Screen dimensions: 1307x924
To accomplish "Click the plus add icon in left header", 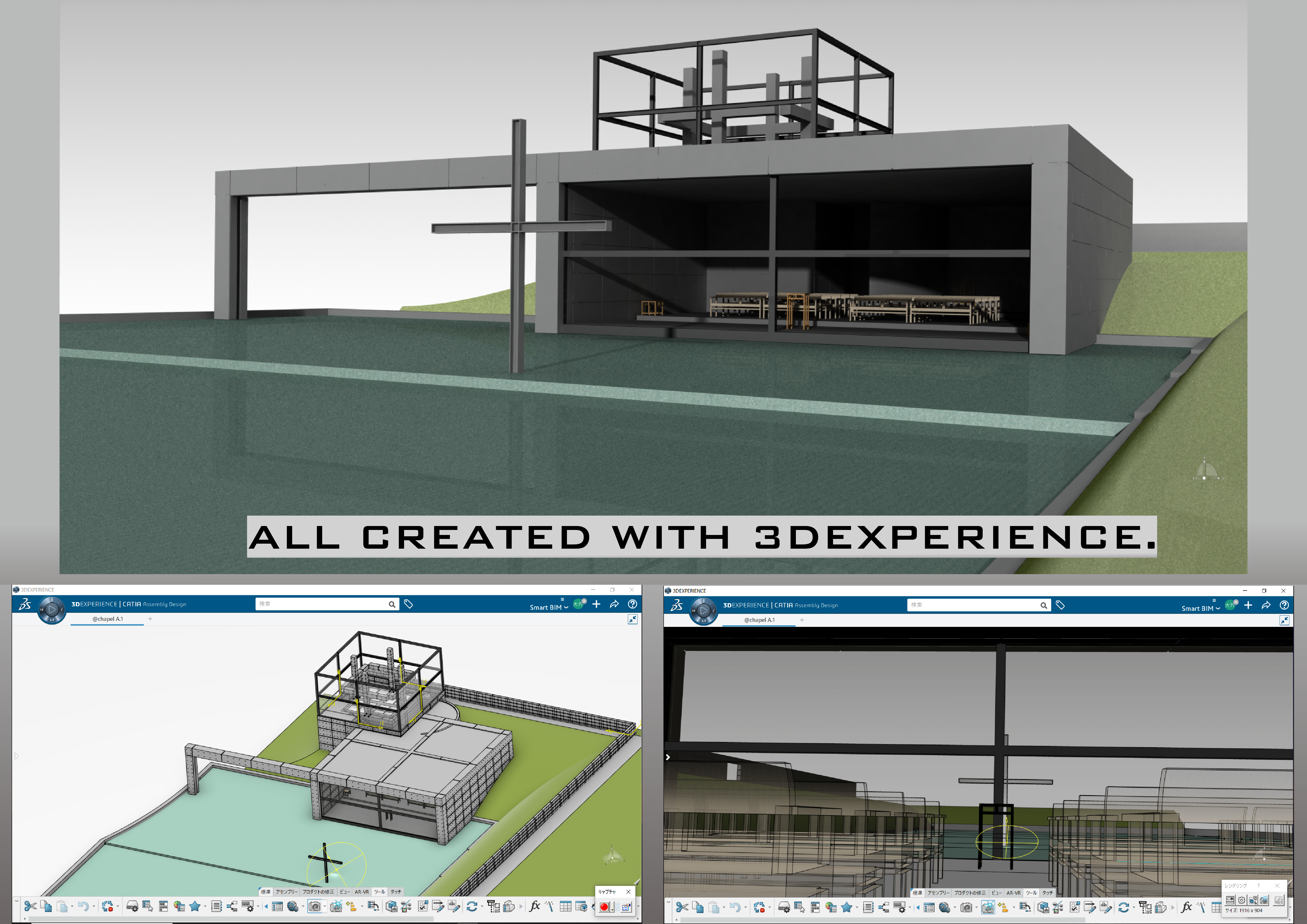I will 596,604.
